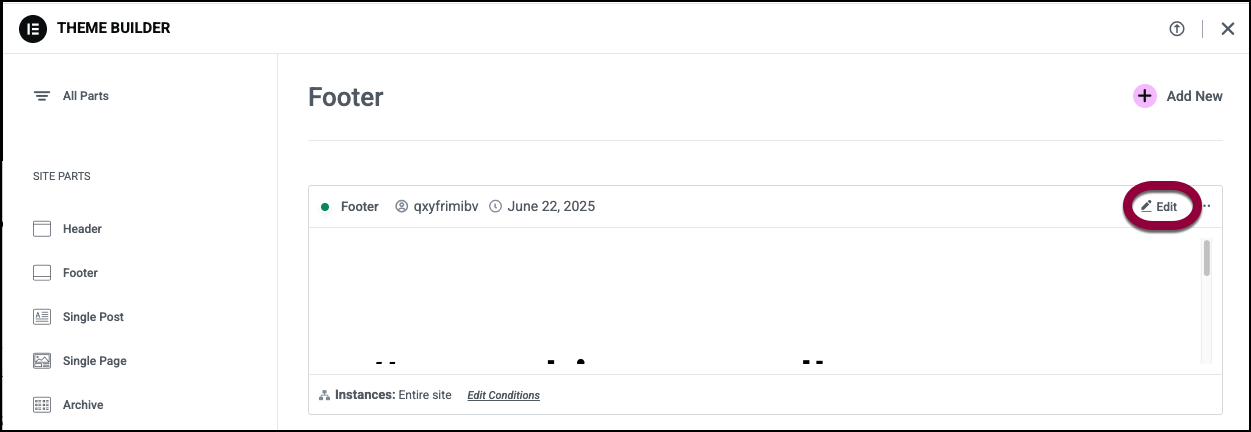
Task: Click the Single Page icon
Action: [42, 361]
